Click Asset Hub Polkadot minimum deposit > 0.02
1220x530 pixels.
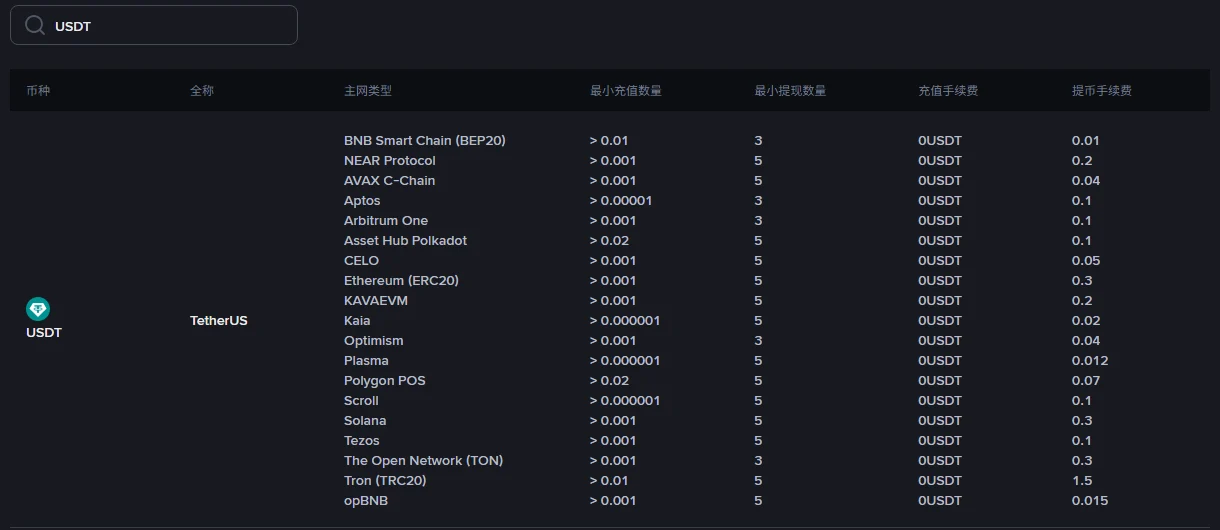(610, 241)
